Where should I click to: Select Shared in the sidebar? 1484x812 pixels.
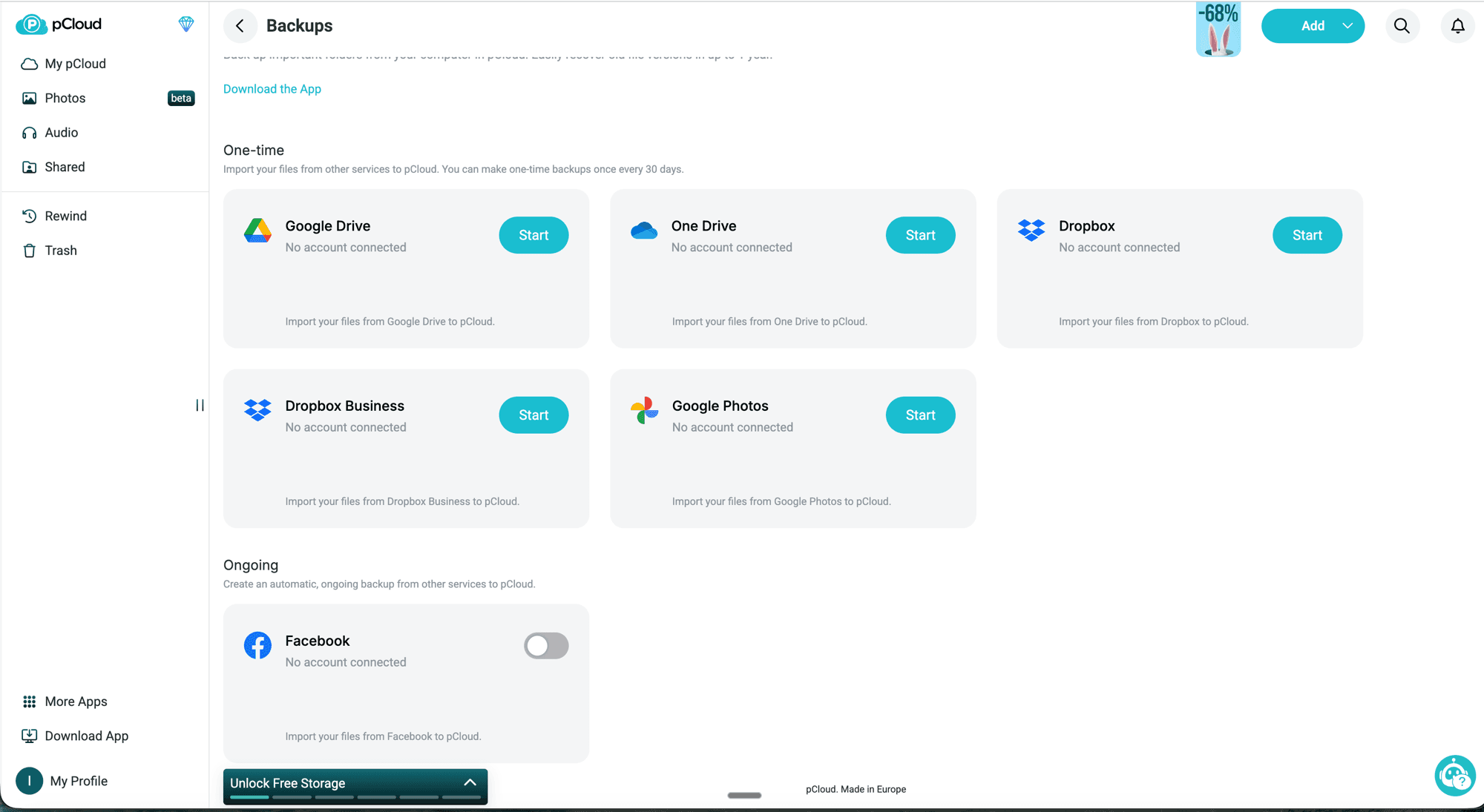64,166
